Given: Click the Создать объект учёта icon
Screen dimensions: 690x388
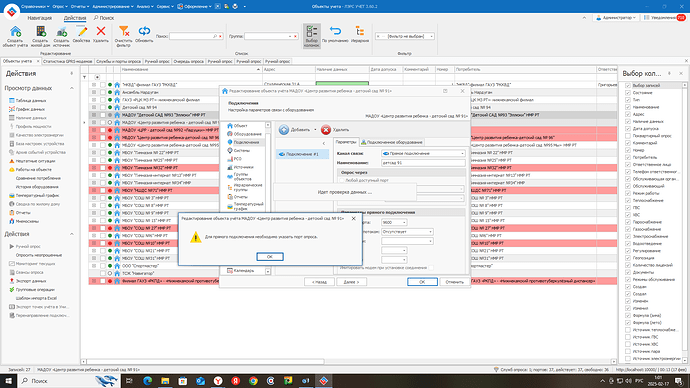Looking at the screenshot, I should 15,32.
